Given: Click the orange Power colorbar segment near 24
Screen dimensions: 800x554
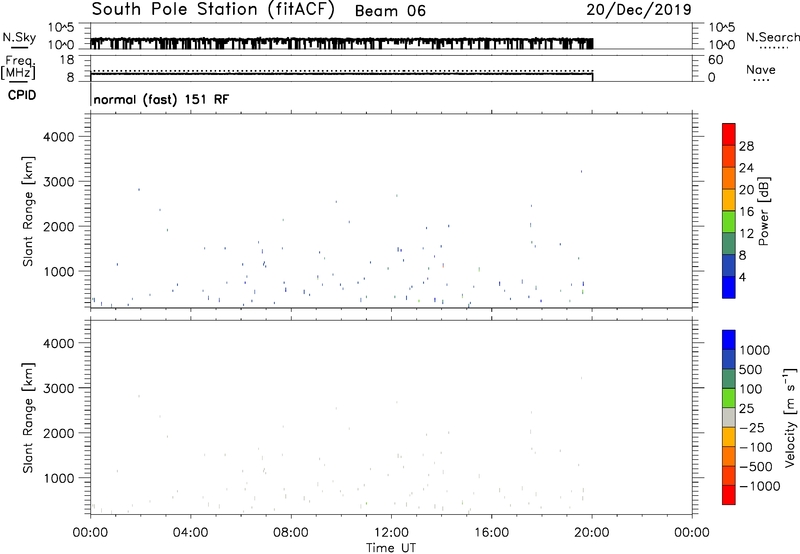Looking at the screenshot, I should coord(729,178).
